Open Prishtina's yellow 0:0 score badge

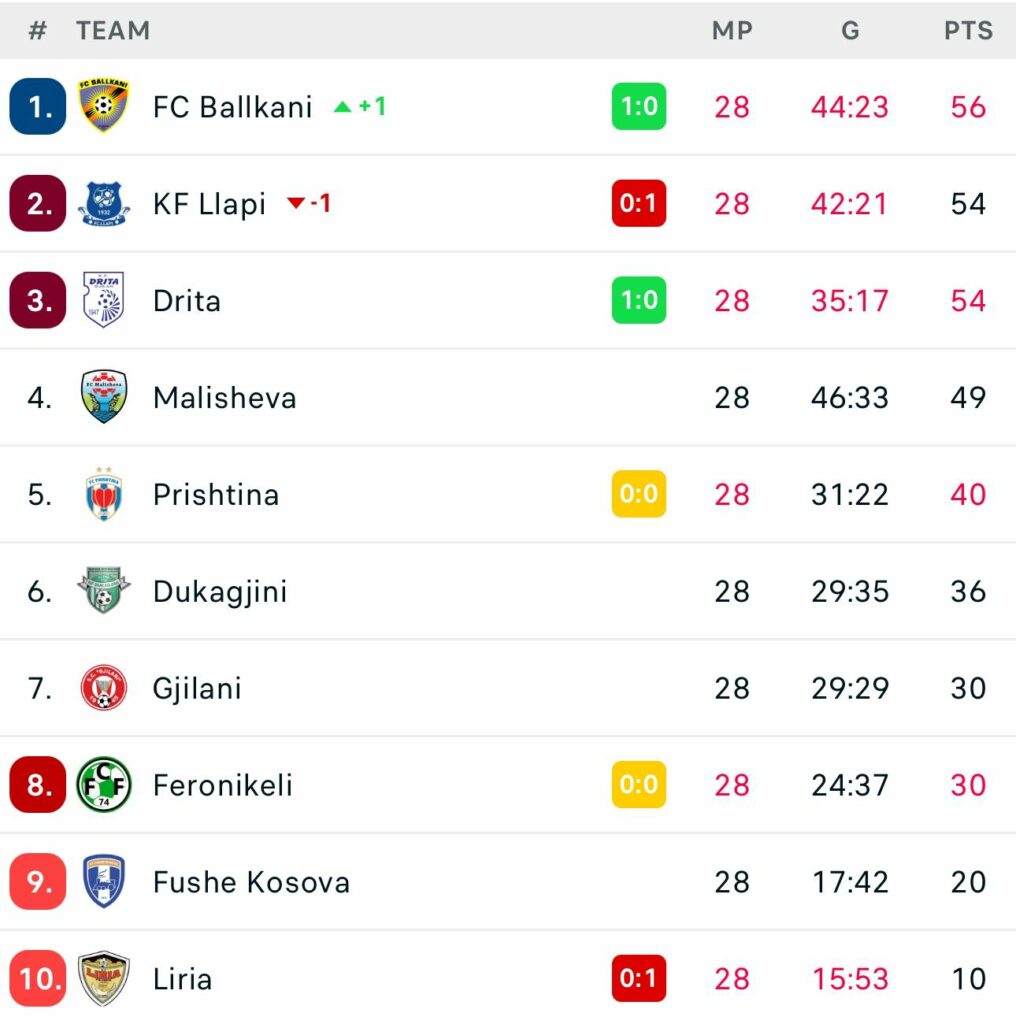639,494
